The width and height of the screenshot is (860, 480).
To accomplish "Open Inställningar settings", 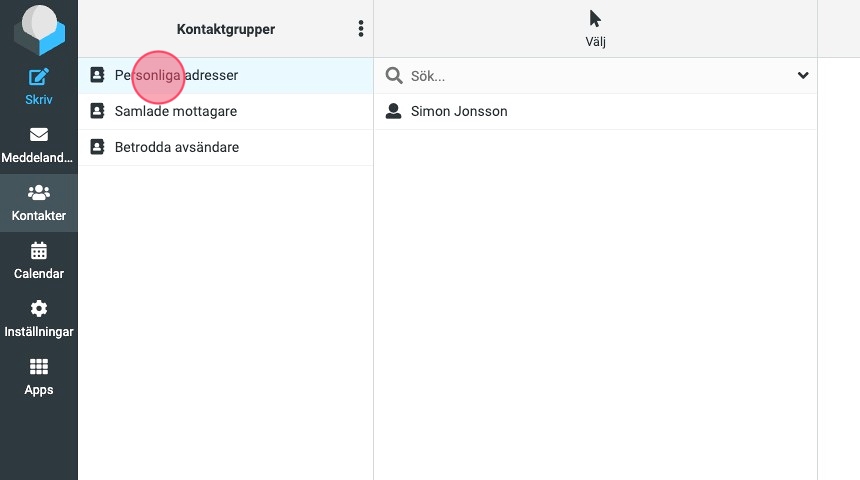I will tap(39, 319).
